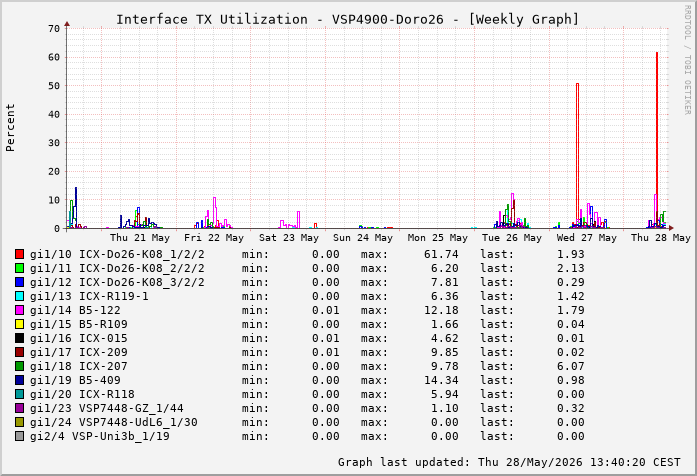Click the magenta swatch for gi1/14 B5-122
This screenshot has width=697, height=476.
click(19, 310)
